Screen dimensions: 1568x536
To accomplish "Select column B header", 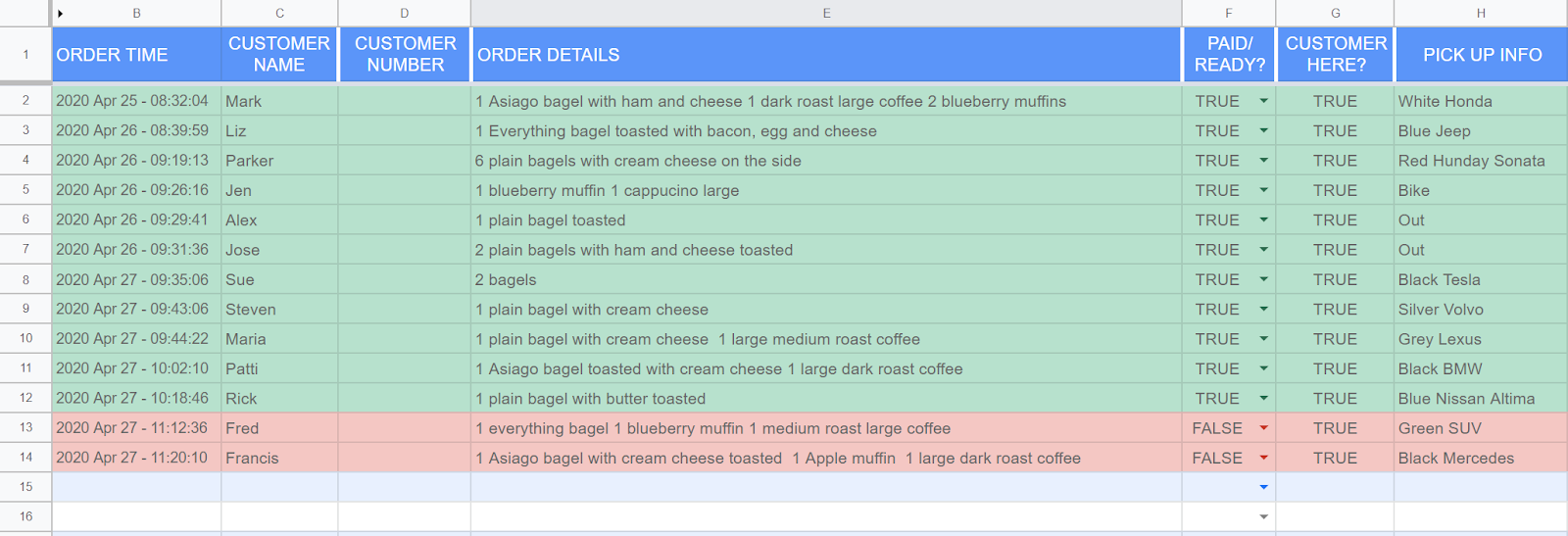I will click(x=136, y=14).
